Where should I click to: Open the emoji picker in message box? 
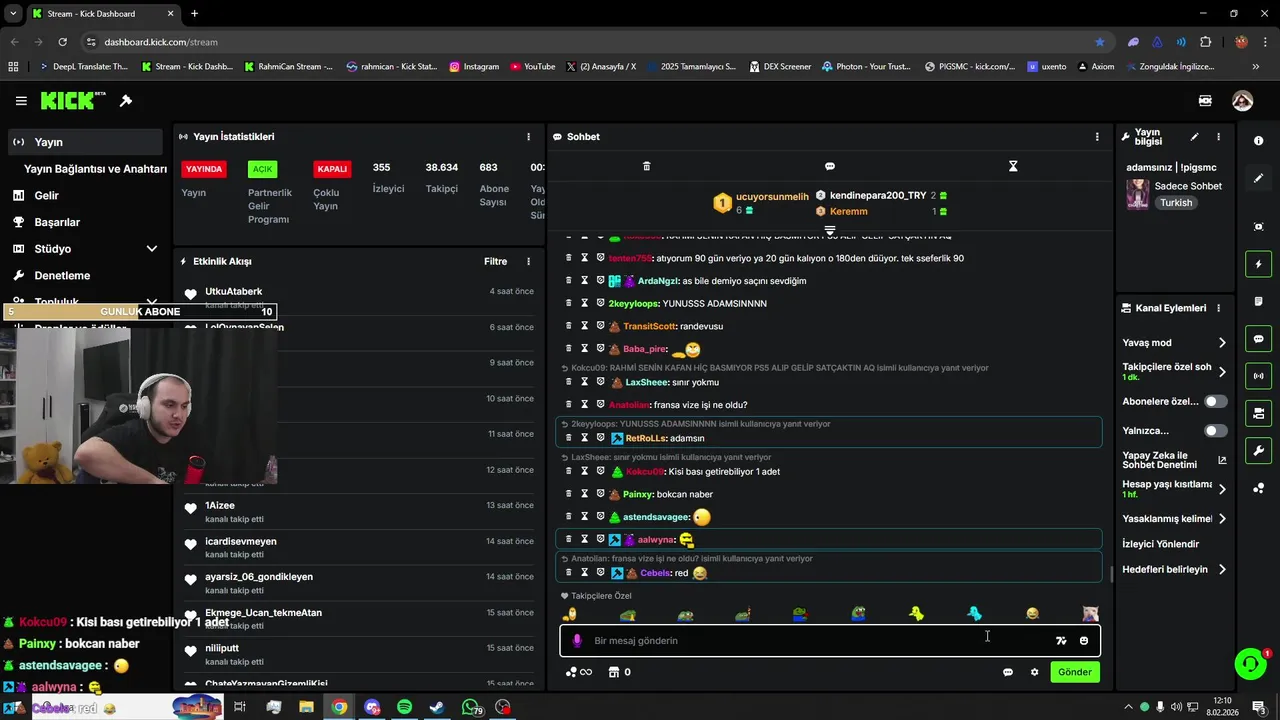tap(1084, 641)
